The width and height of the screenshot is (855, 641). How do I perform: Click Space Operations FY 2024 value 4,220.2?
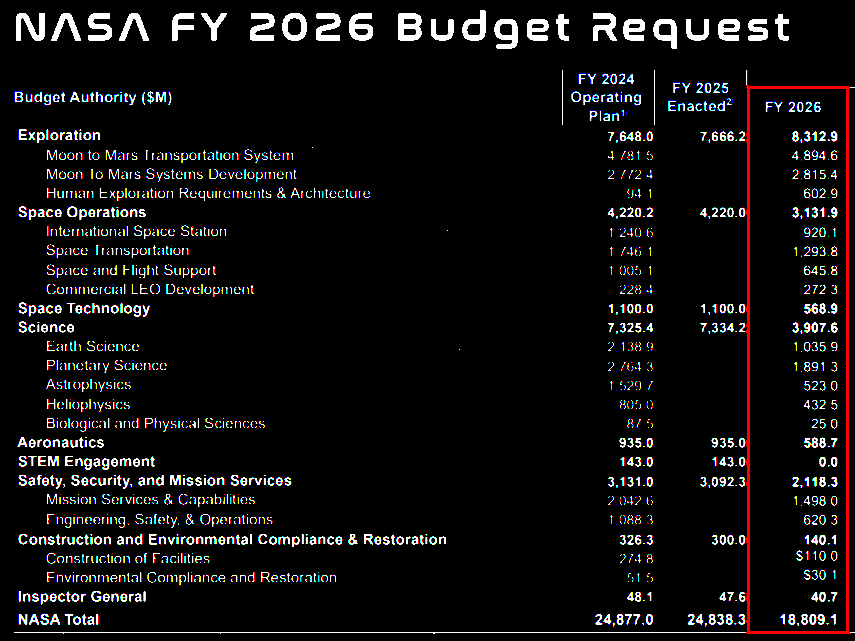(x=630, y=213)
